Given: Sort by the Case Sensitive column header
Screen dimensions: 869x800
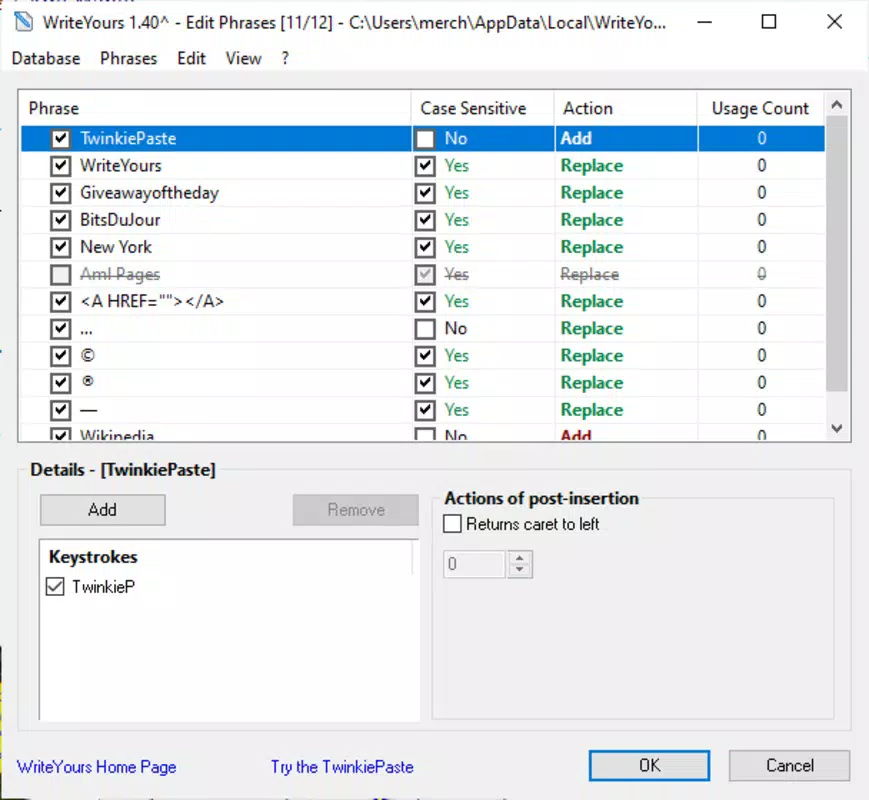Looking at the screenshot, I should (483, 108).
